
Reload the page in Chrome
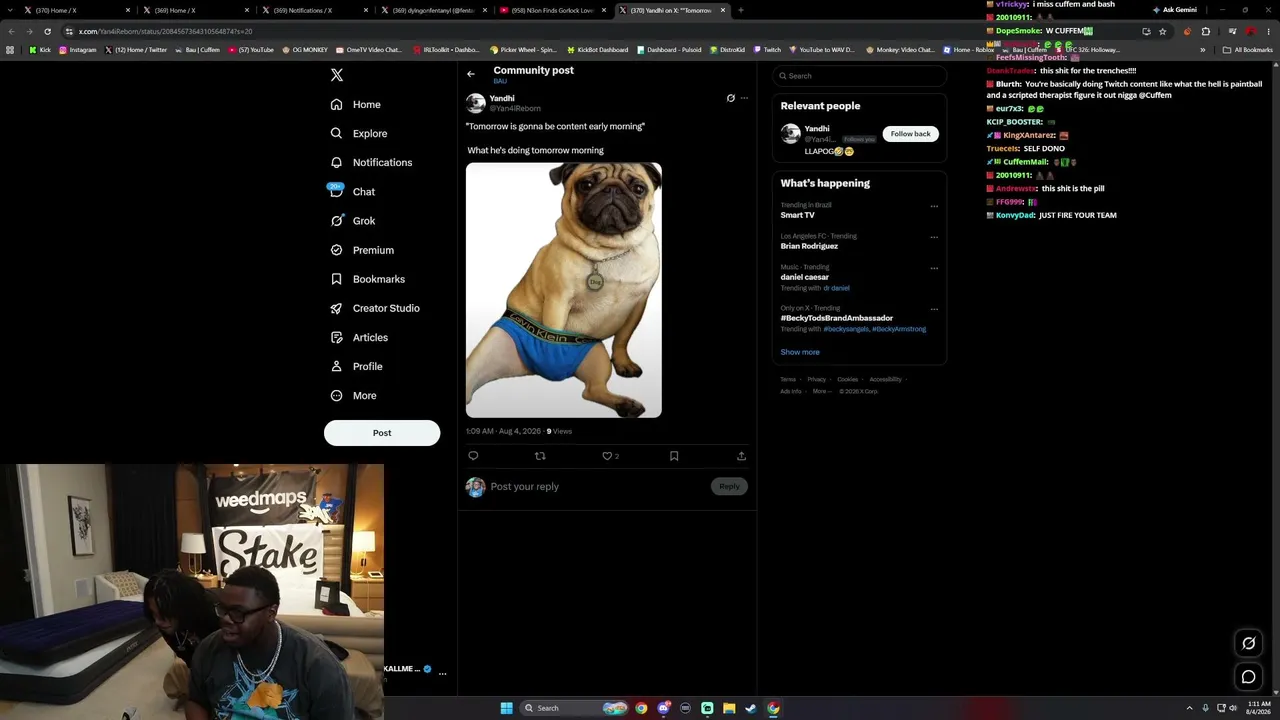click(47, 31)
